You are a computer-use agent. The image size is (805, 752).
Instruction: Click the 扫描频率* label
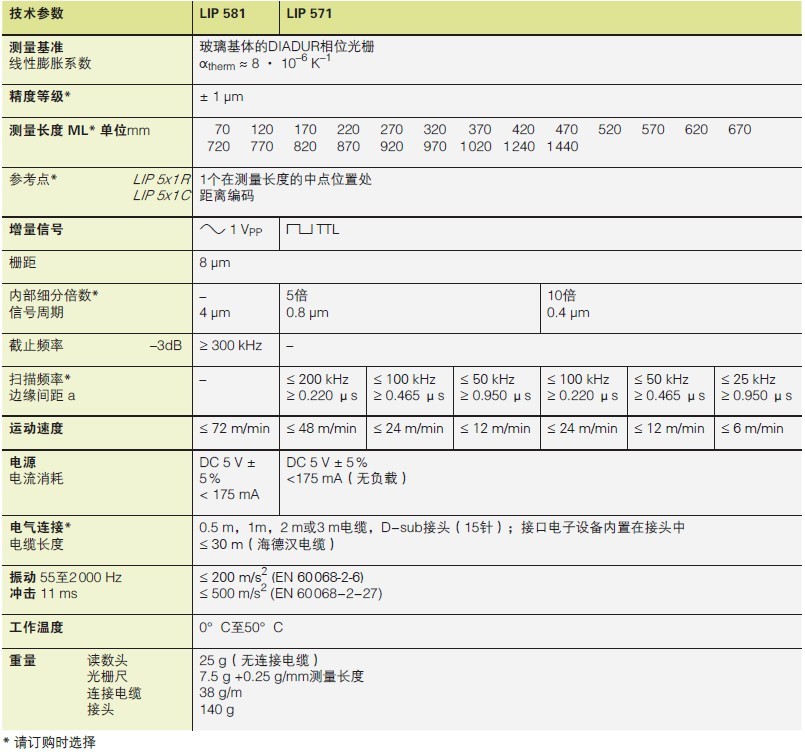(x=40, y=379)
